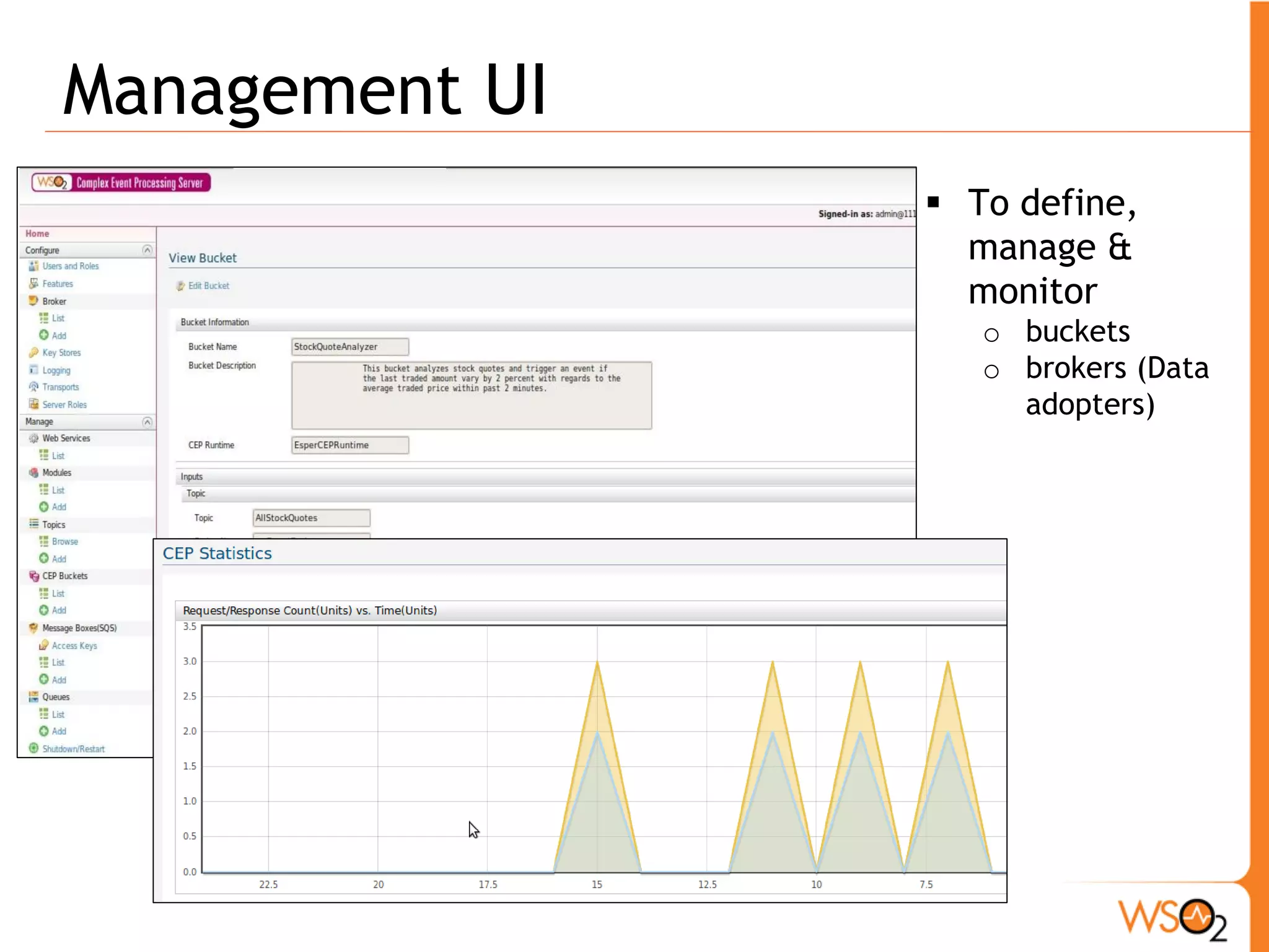Open the Features link

(x=58, y=284)
